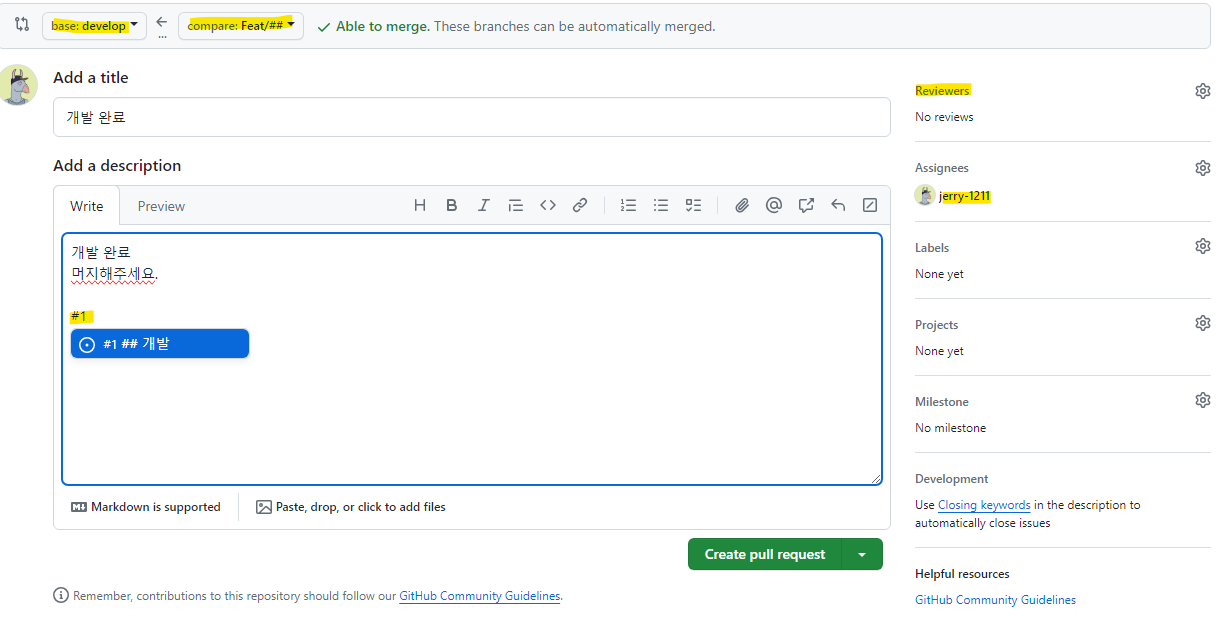The image size is (1228, 620).
Task: Switch to the Write tab
Action: click(86, 206)
